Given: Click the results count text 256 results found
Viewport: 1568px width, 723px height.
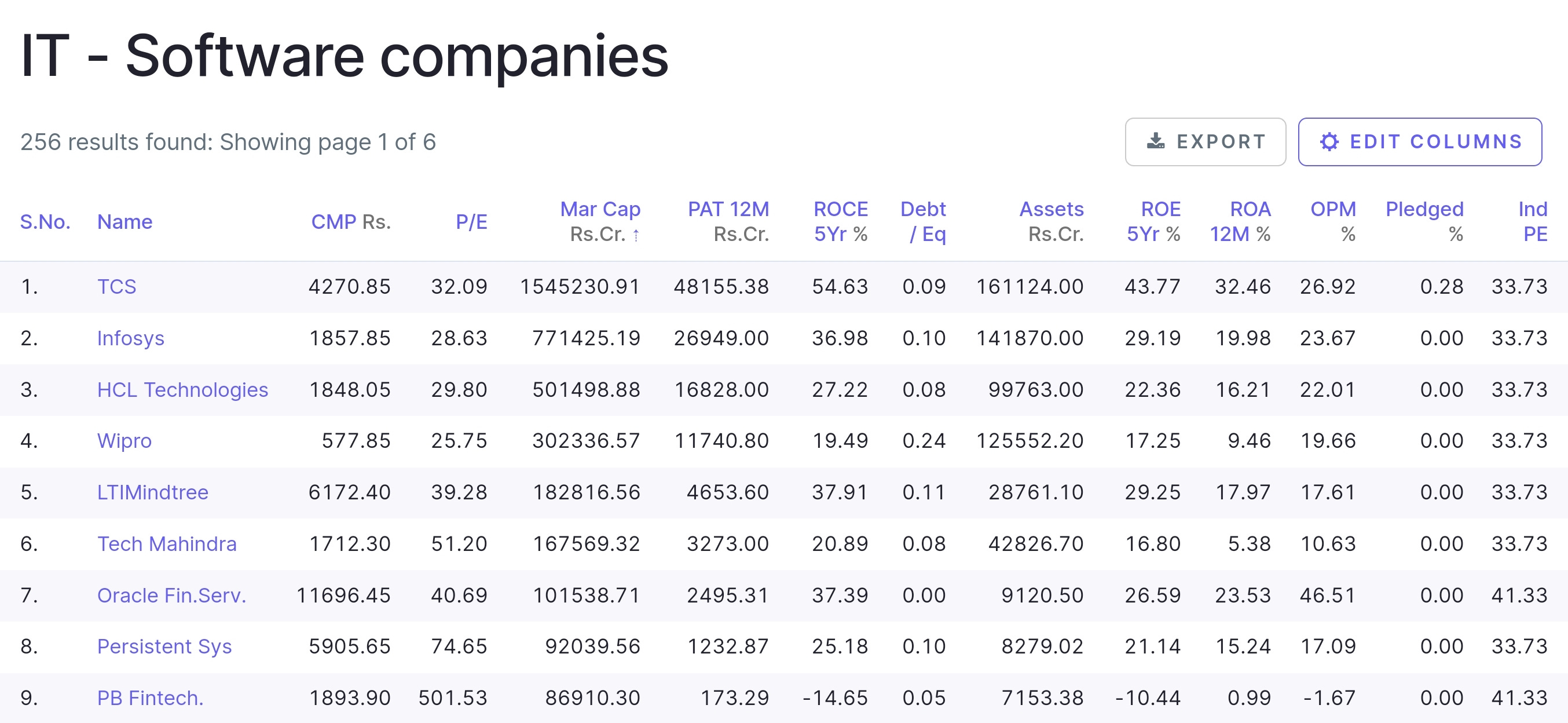Looking at the screenshot, I should [116, 142].
